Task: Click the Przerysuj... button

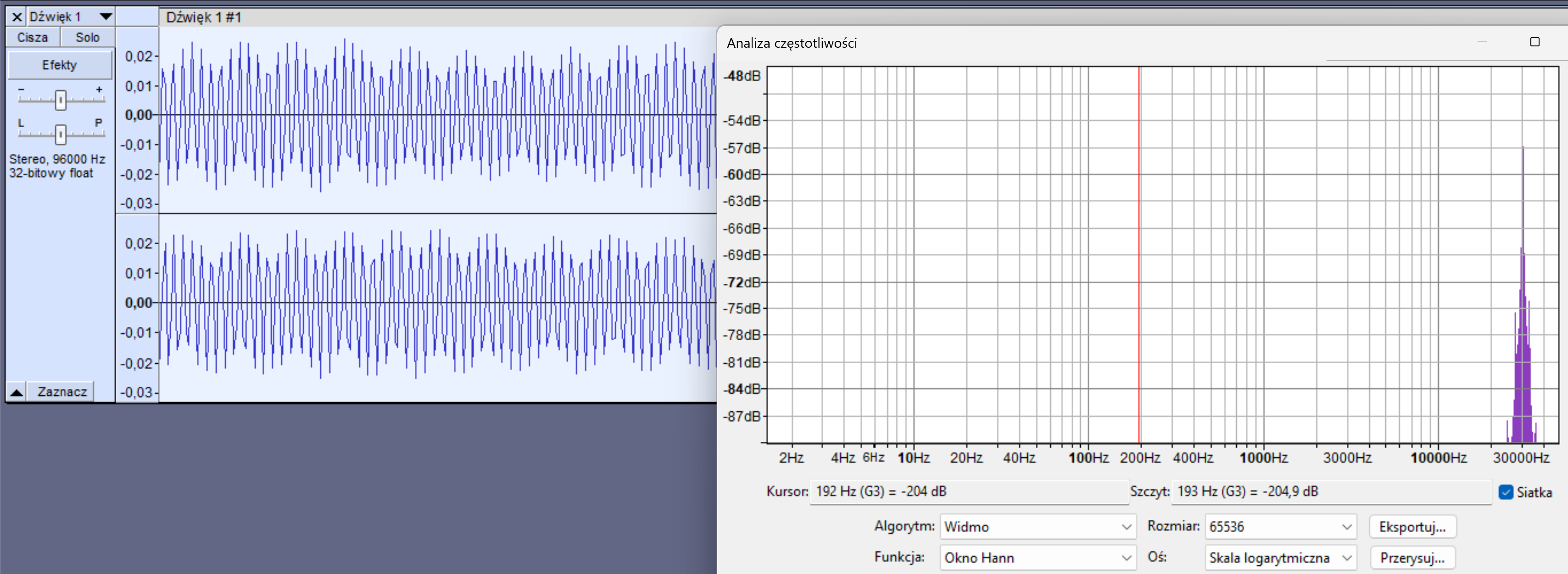Action: 1412,557
